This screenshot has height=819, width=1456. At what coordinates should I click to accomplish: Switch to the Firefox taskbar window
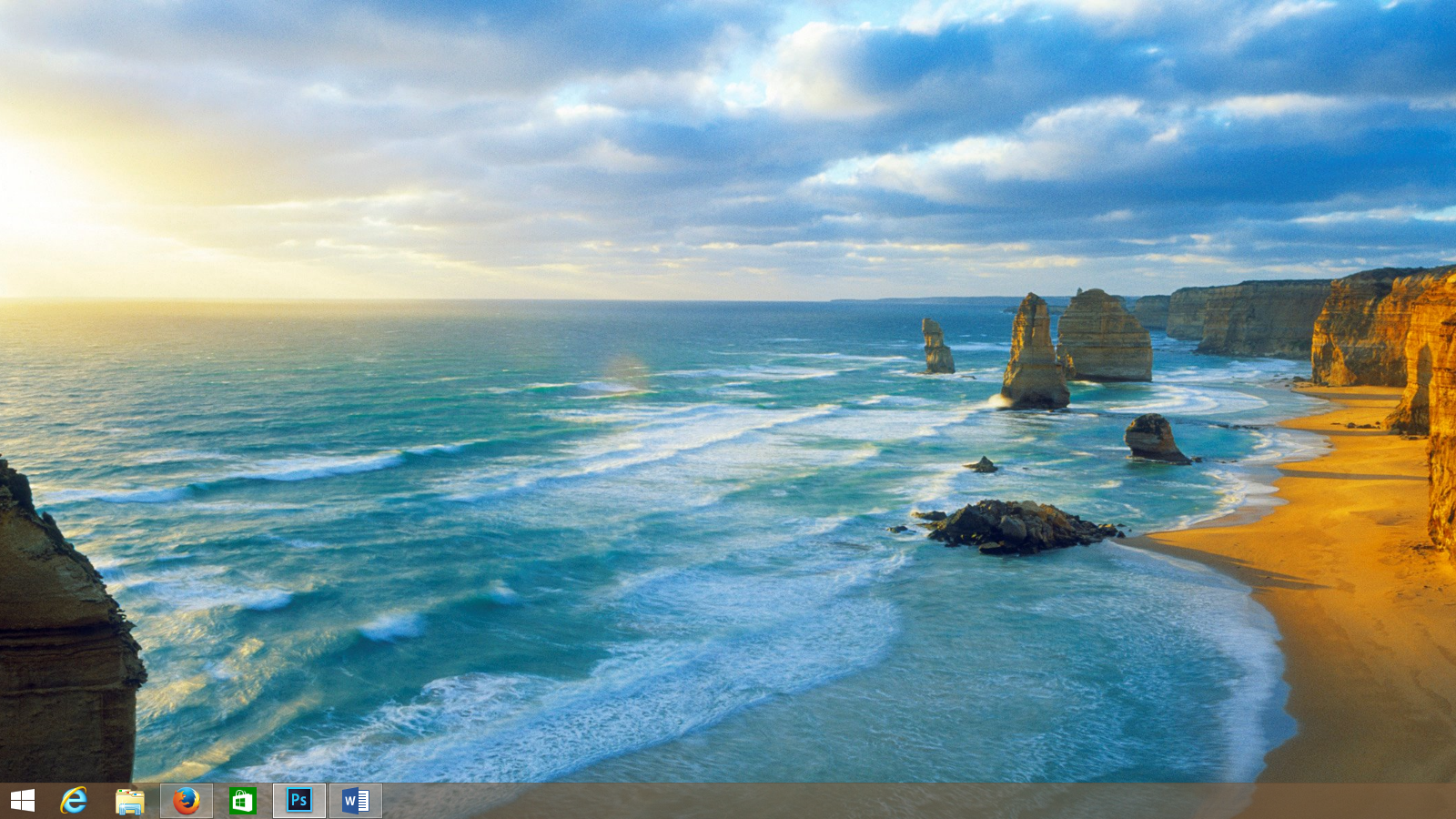(187, 801)
